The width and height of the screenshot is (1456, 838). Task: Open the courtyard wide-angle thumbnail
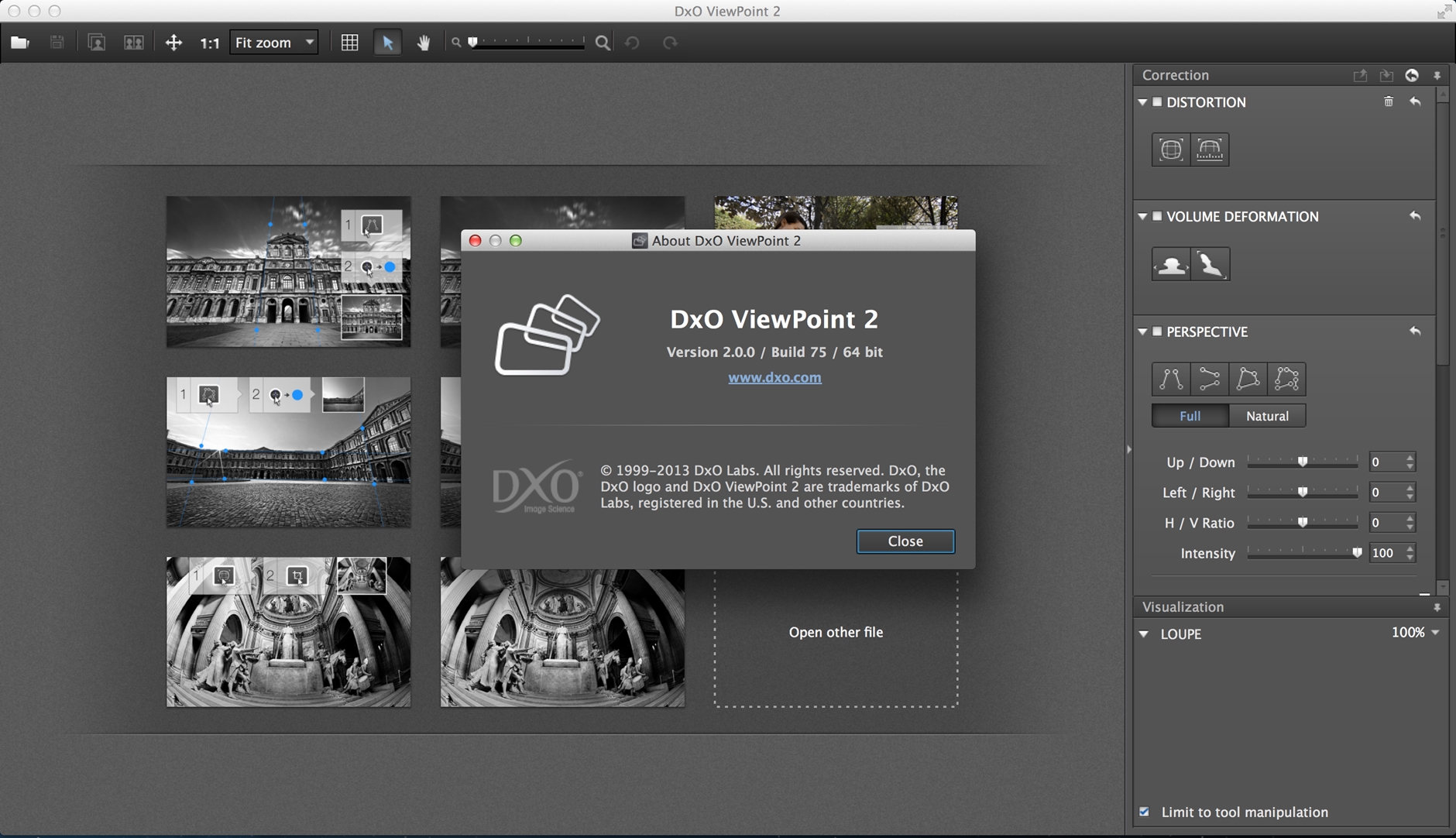(x=288, y=452)
